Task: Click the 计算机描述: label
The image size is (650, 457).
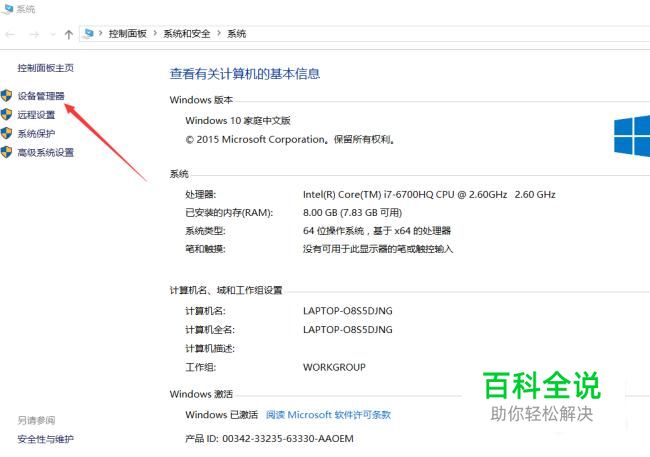Action: (210, 349)
